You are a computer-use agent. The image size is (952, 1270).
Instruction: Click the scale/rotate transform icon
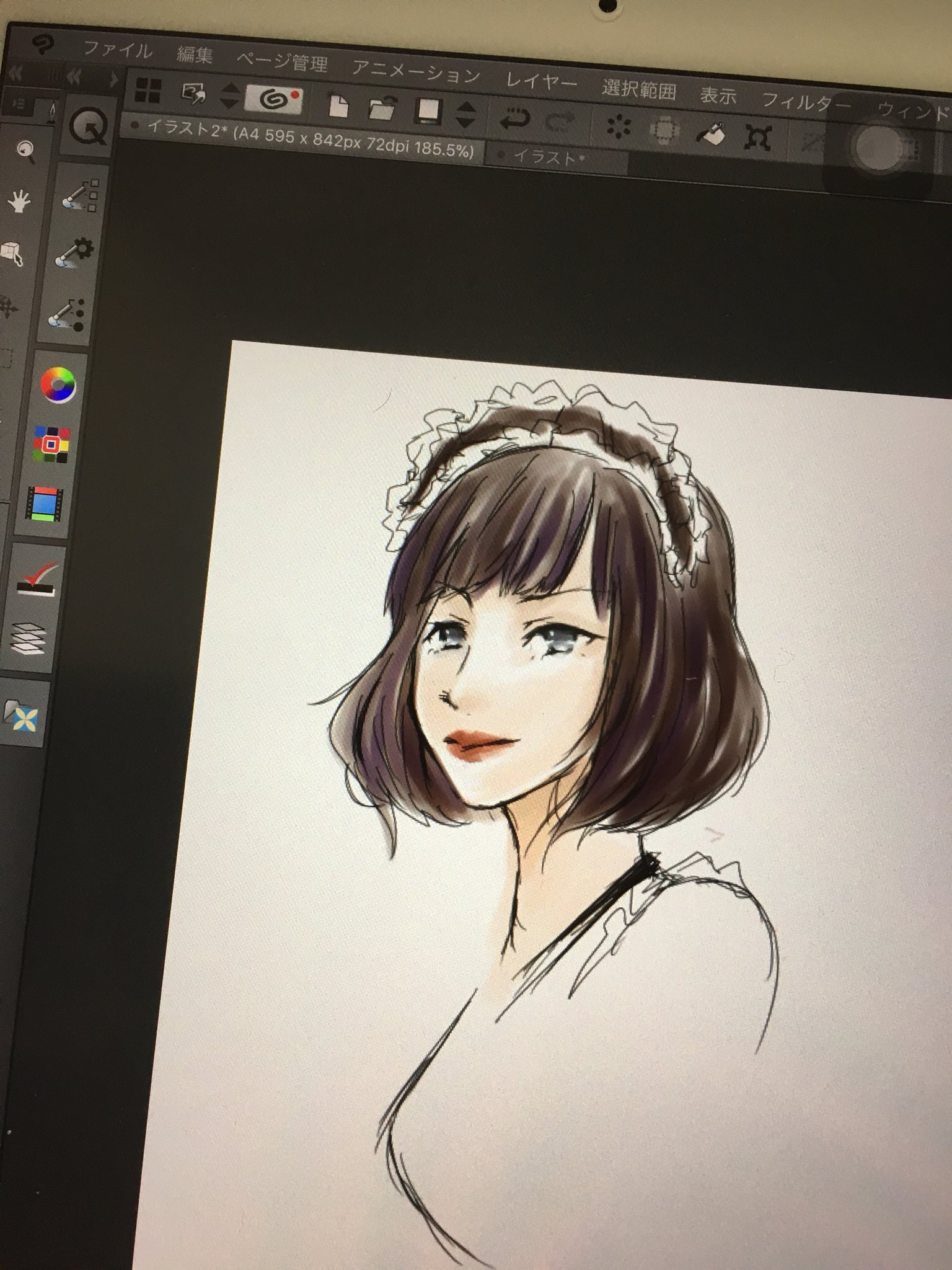pyautogui.click(x=757, y=137)
